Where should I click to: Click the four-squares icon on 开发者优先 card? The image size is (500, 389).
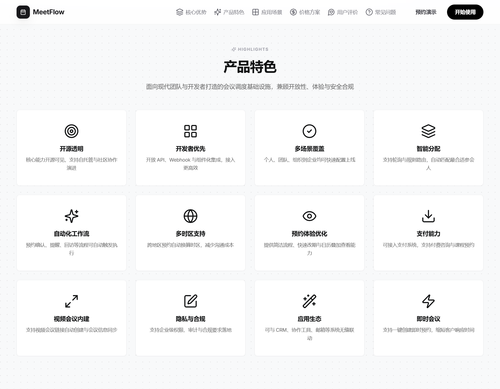tap(190, 131)
